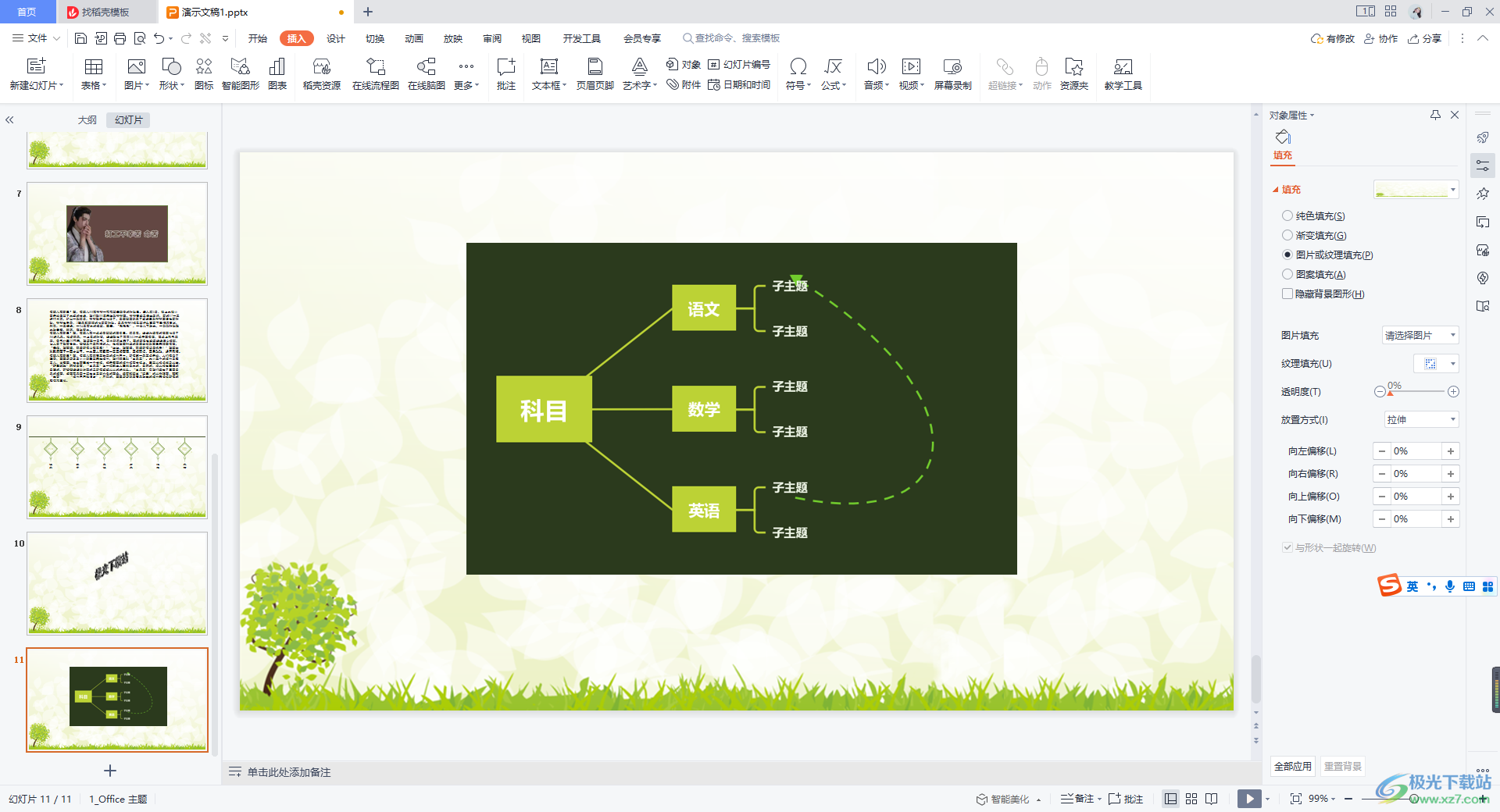
Task: Open the Animation (动画) ribbon tab
Action: click(414, 38)
